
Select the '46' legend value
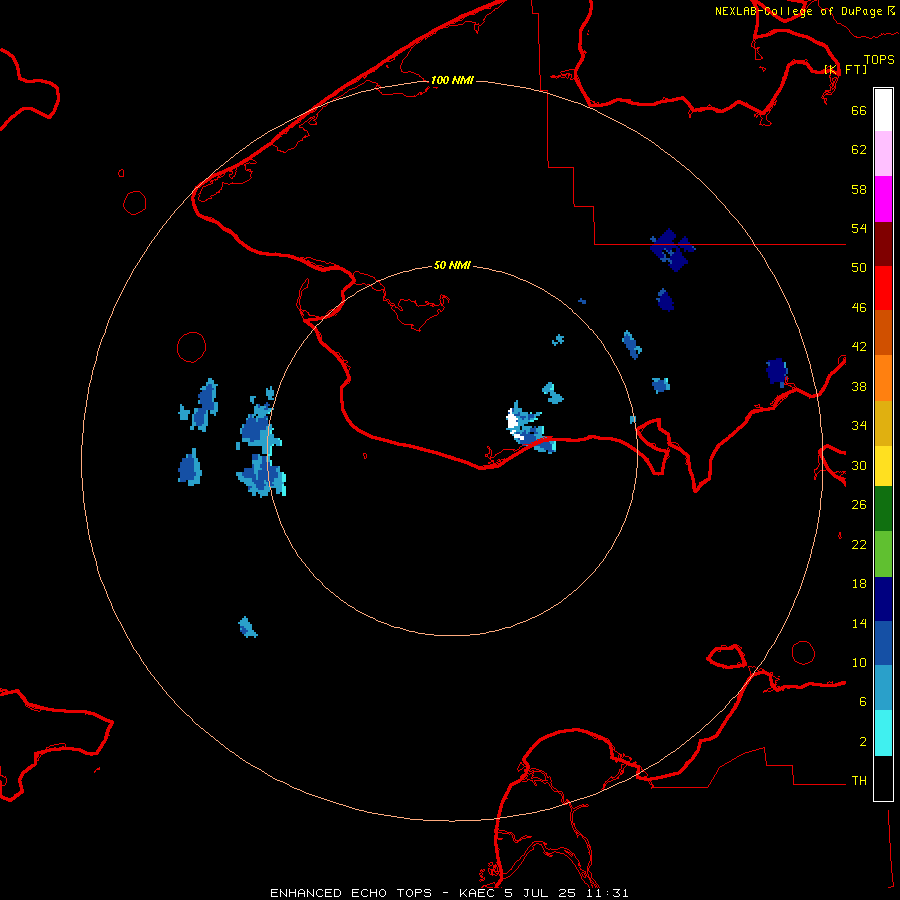coord(859,308)
